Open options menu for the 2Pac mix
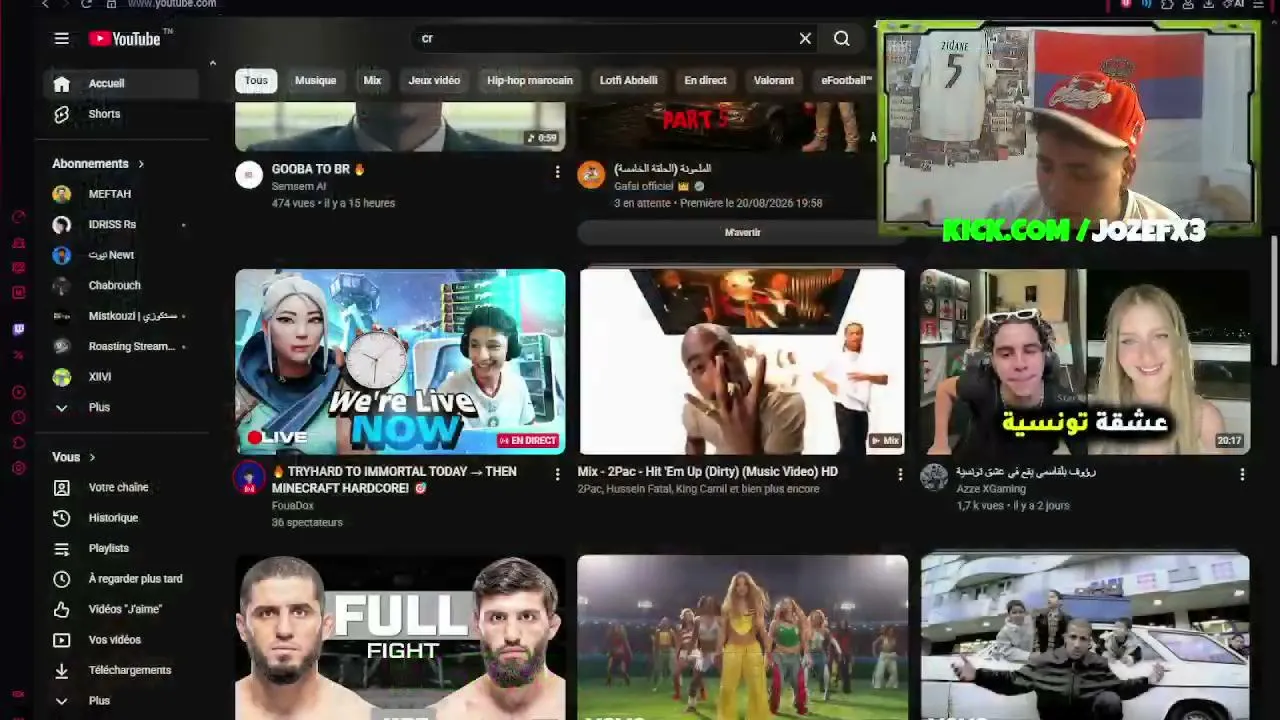 point(900,475)
